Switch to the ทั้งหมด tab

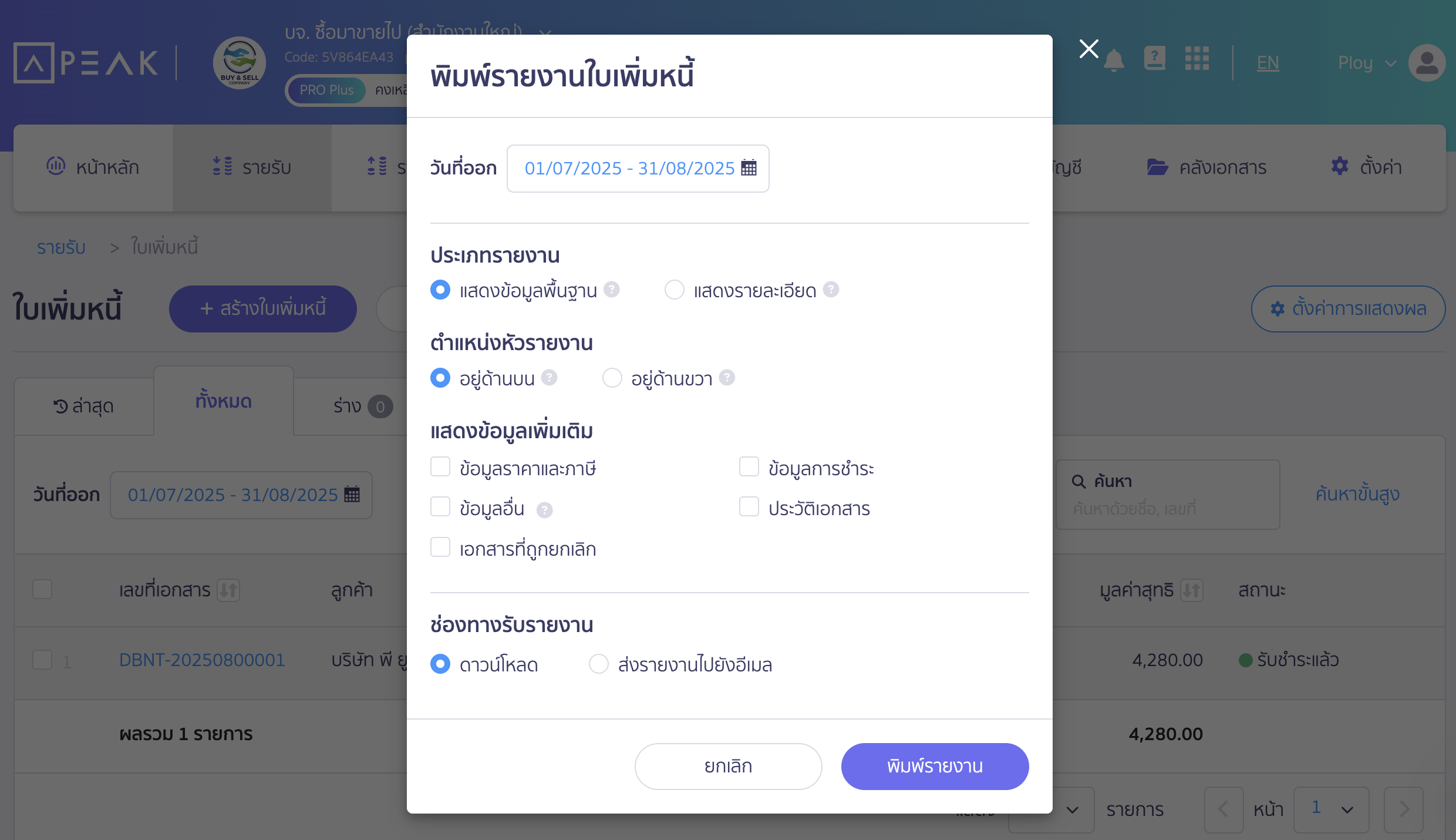click(x=224, y=401)
